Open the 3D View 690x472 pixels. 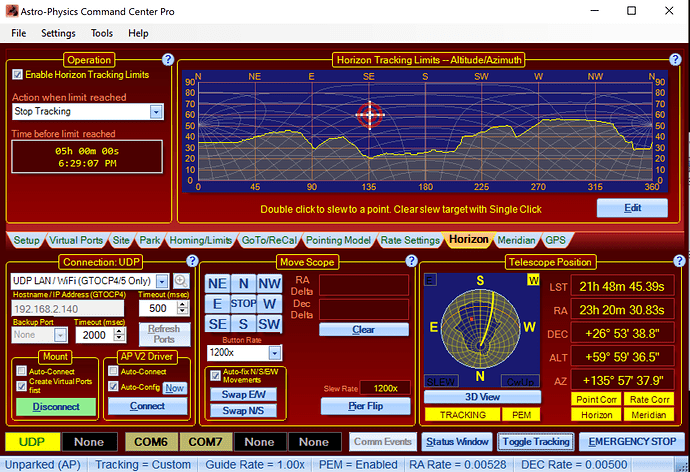482,397
